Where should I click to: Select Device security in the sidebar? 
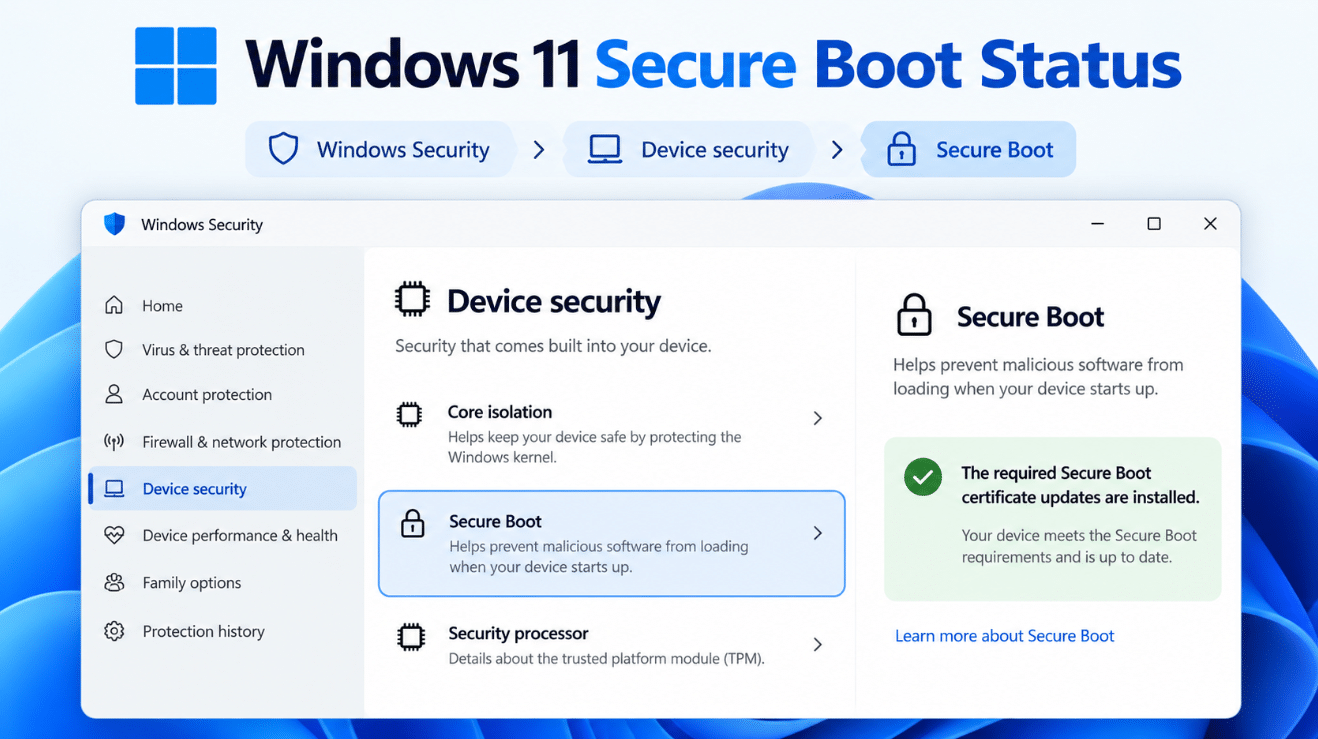[x=222, y=488]
